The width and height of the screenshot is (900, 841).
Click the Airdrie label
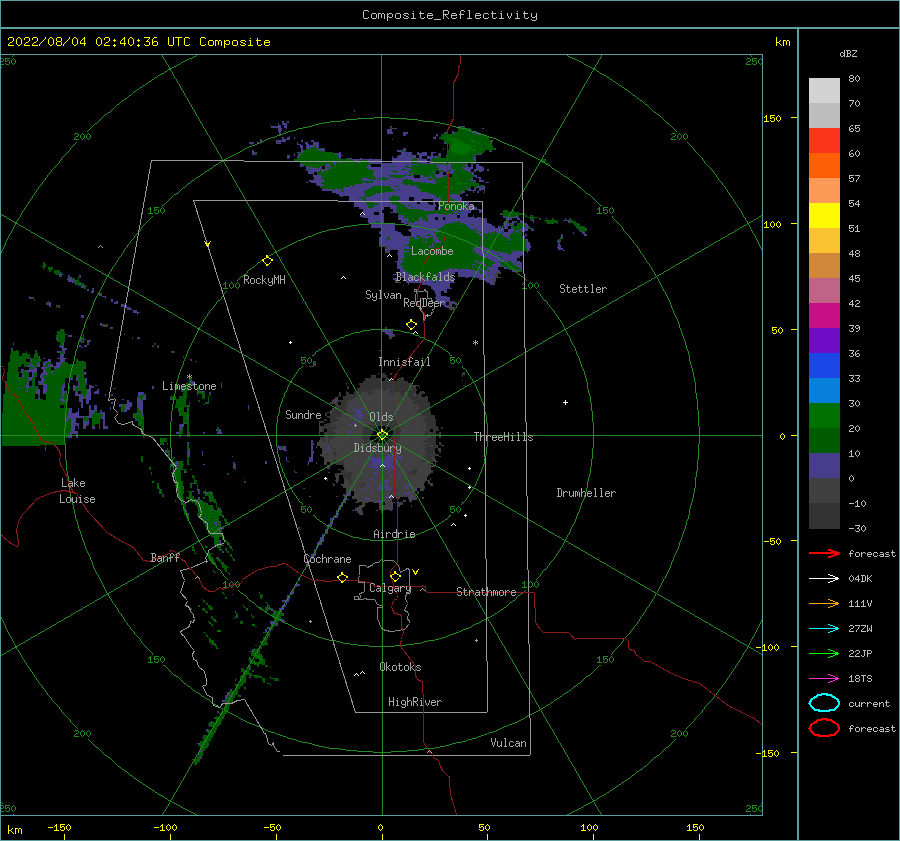(394, 534)
